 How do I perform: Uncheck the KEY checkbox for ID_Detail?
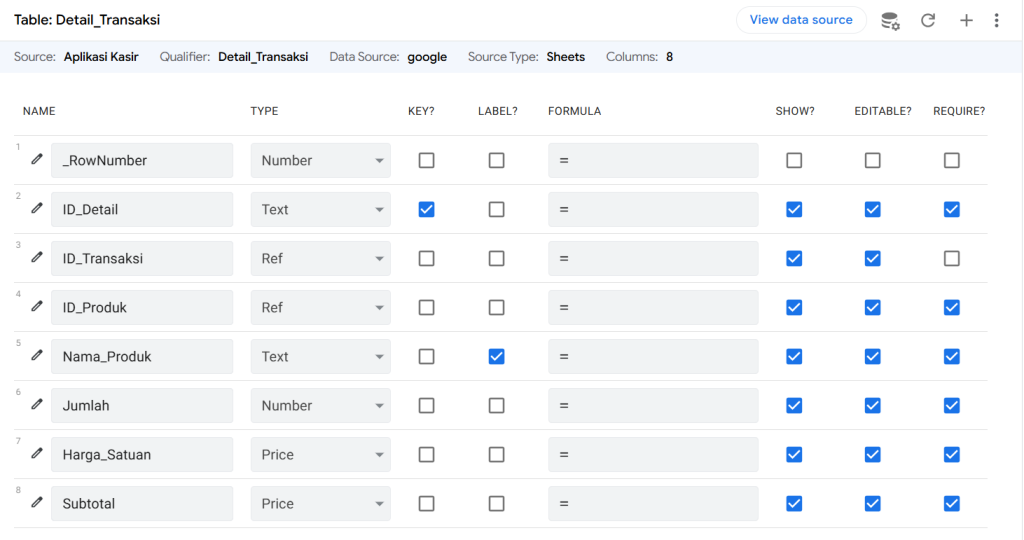point(426,210)
